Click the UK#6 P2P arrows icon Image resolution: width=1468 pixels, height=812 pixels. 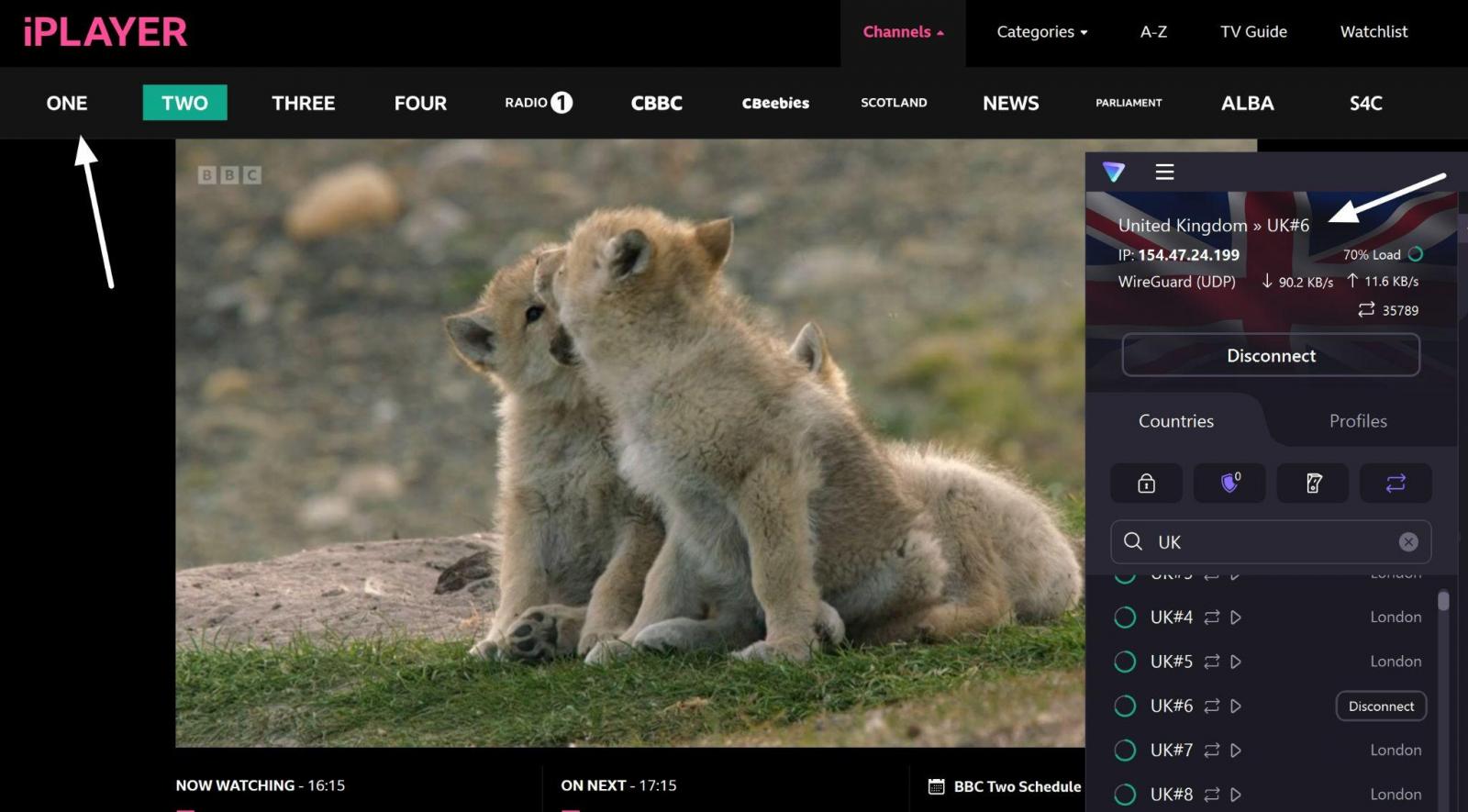click(1212, 706)
